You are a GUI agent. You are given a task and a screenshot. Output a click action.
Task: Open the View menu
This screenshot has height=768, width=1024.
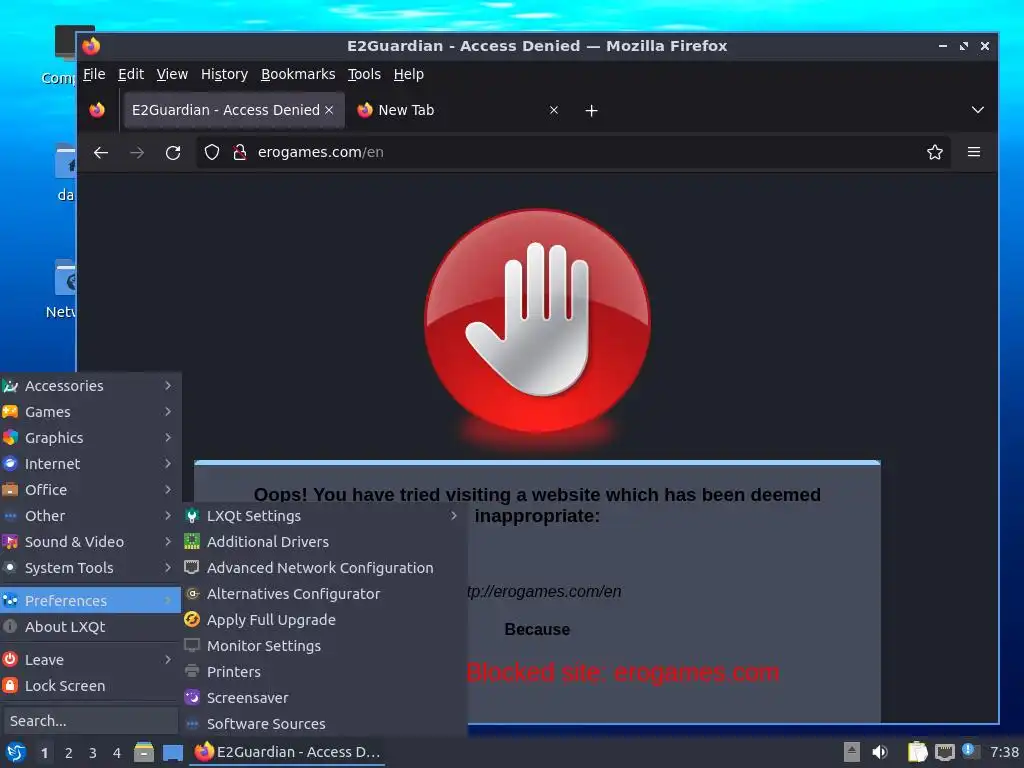(x=172, y=74)
